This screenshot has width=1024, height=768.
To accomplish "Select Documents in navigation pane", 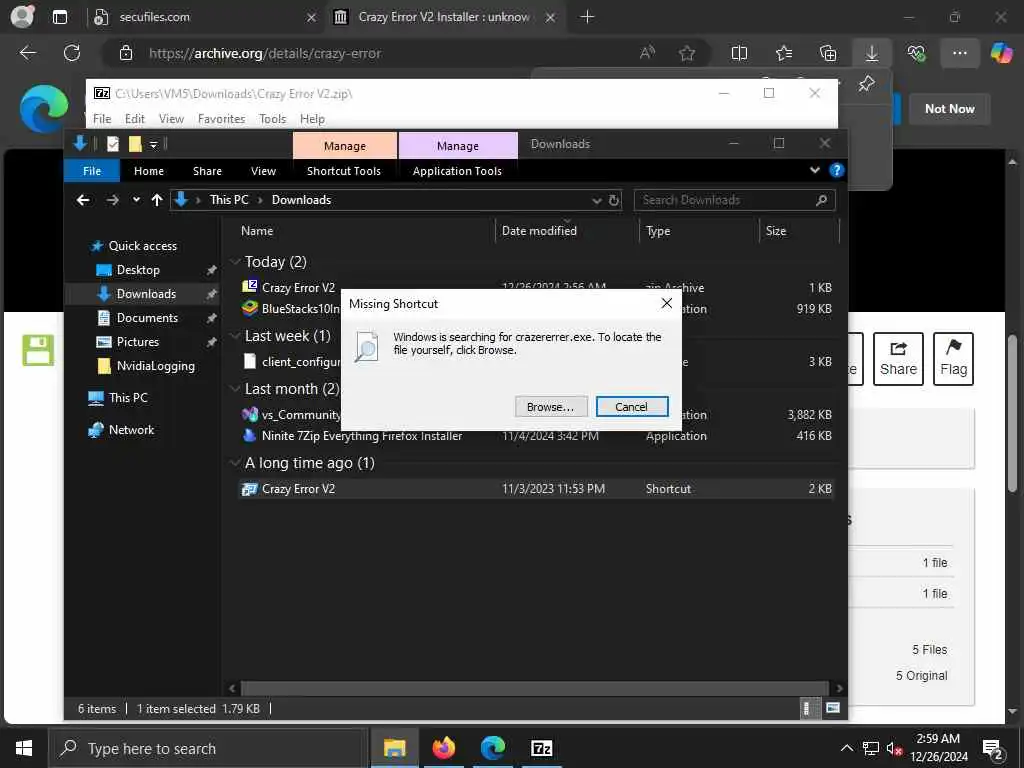I will (147, 317).
